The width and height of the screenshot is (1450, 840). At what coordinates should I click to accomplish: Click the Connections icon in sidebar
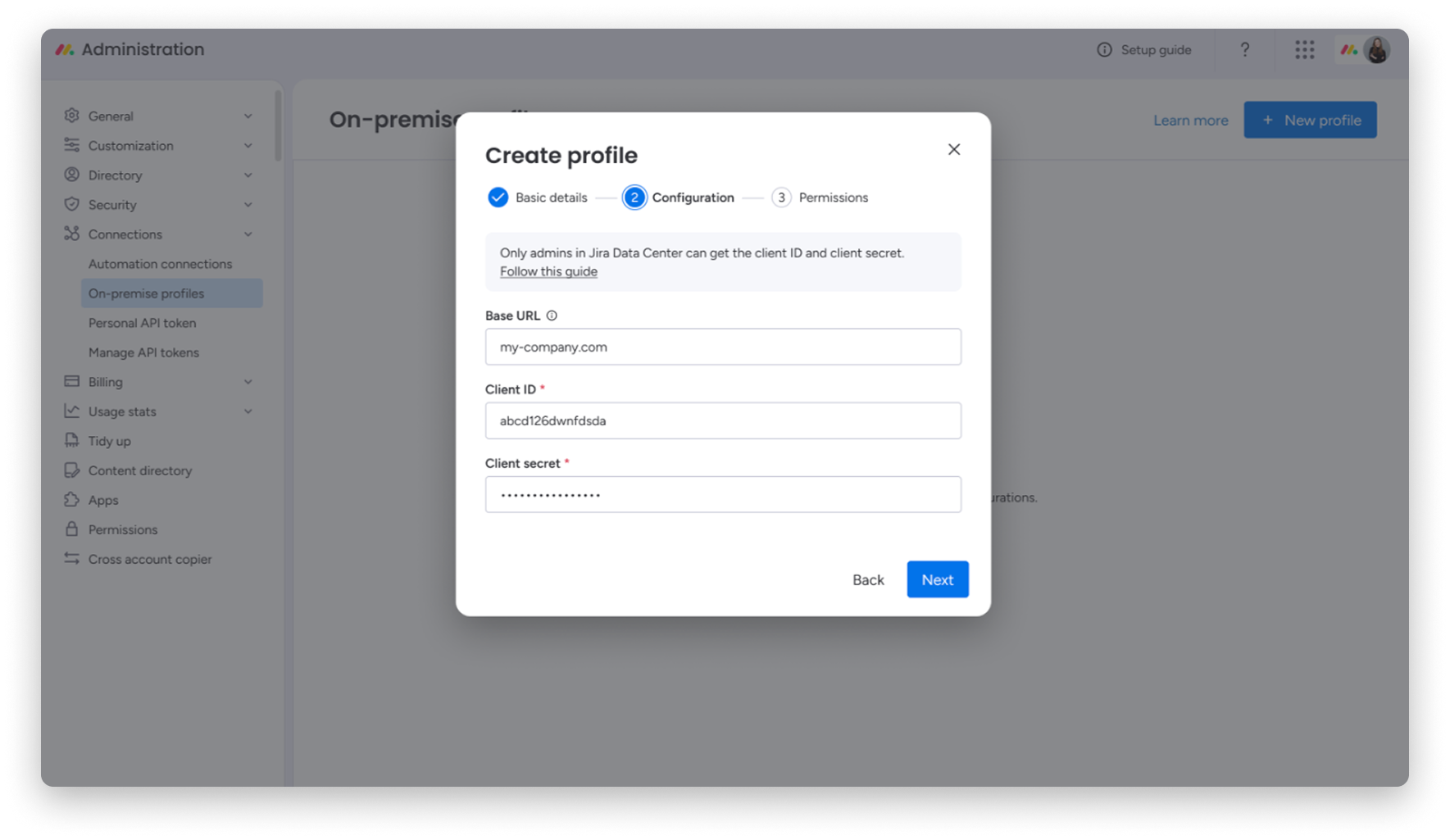pos(71,234)
